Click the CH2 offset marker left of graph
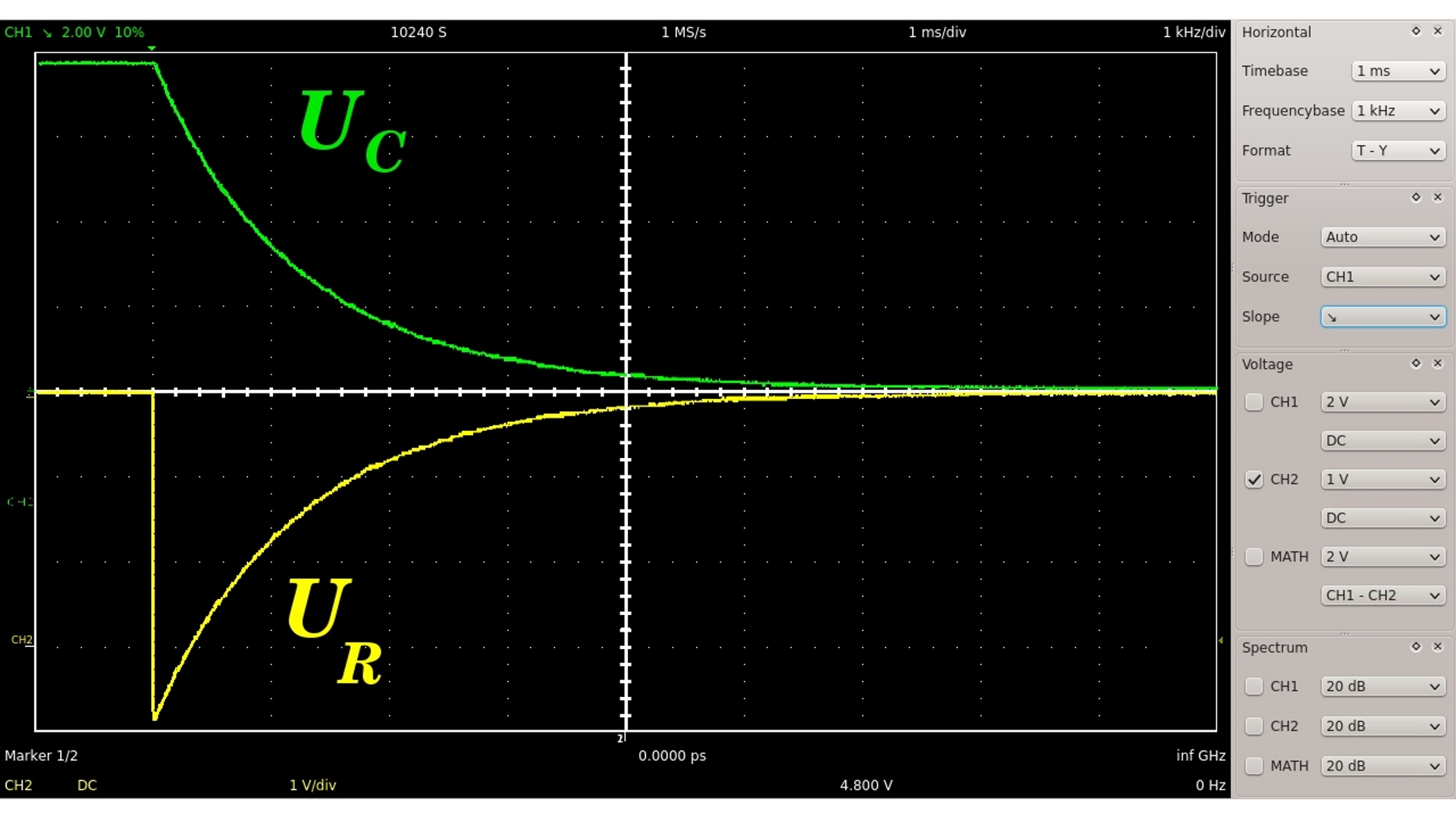This screenshot has height=819, width=1456. pos(23,640)
